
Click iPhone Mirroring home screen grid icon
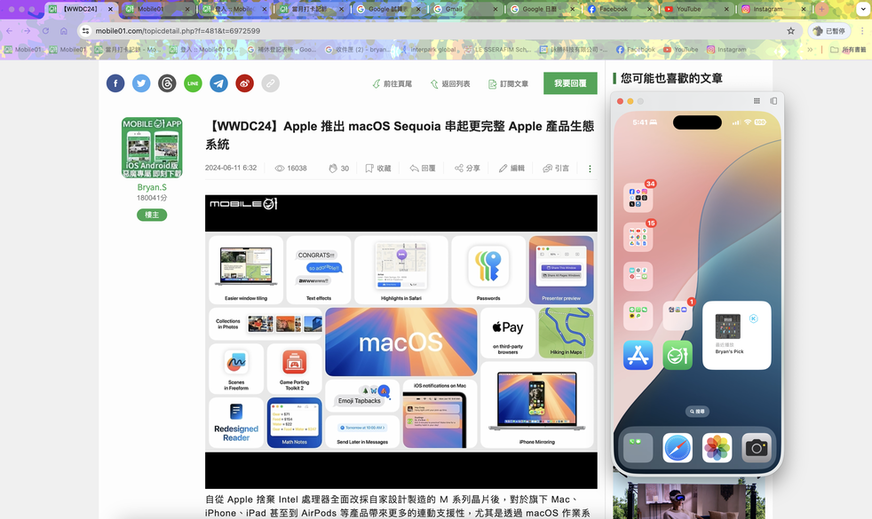[756, 101]
